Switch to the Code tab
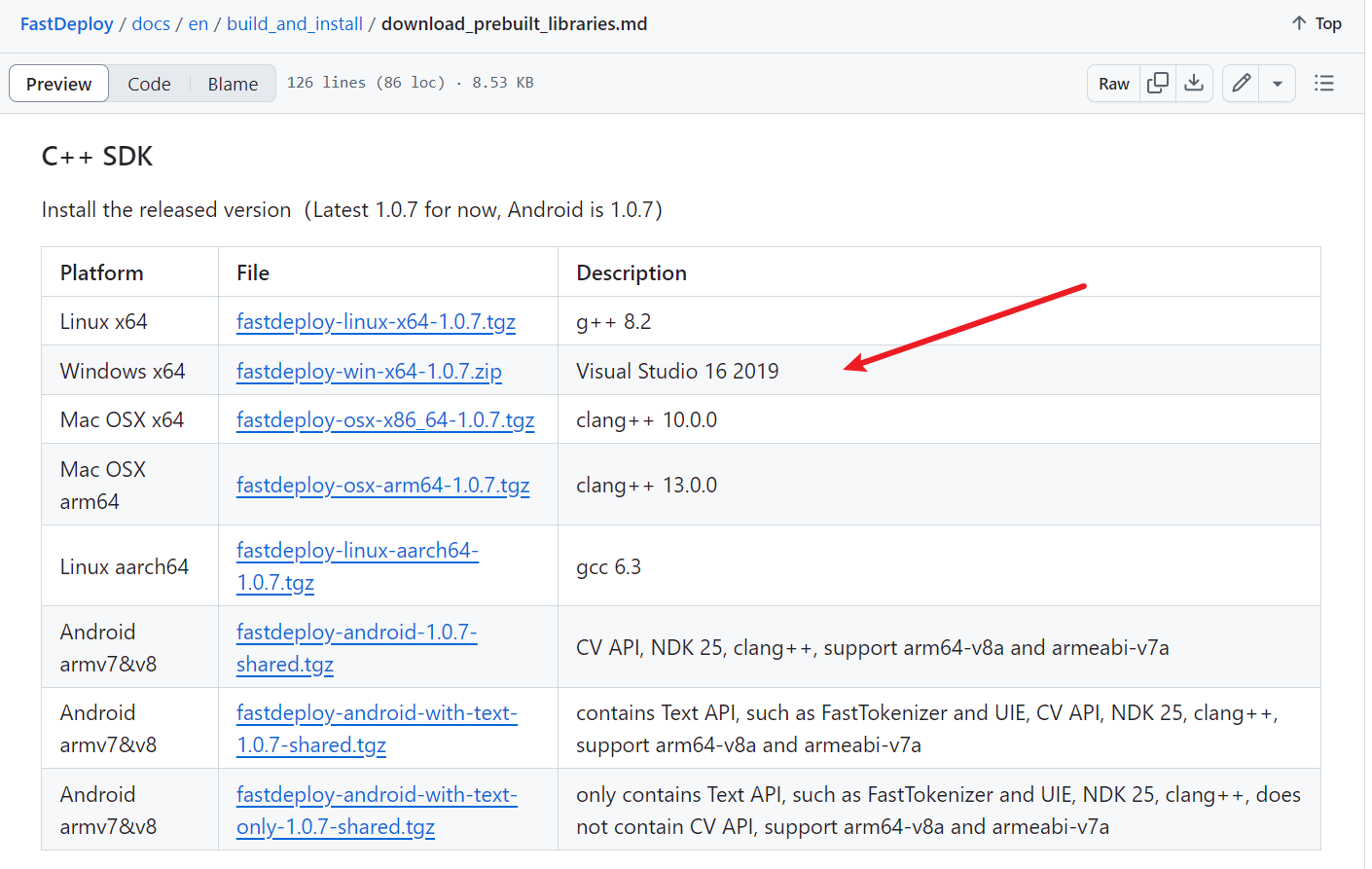Screen dimensions: 1372x869 click(149, 84)
